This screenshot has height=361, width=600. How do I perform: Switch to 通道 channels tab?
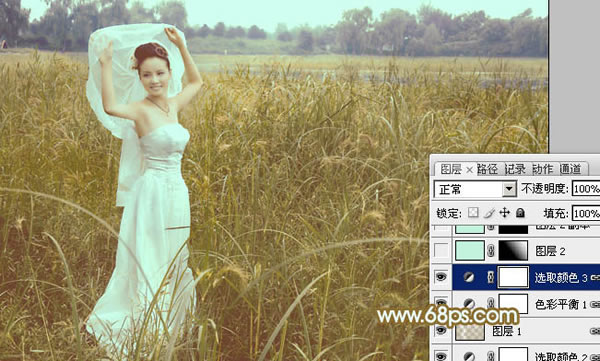[x=570, y=169]
